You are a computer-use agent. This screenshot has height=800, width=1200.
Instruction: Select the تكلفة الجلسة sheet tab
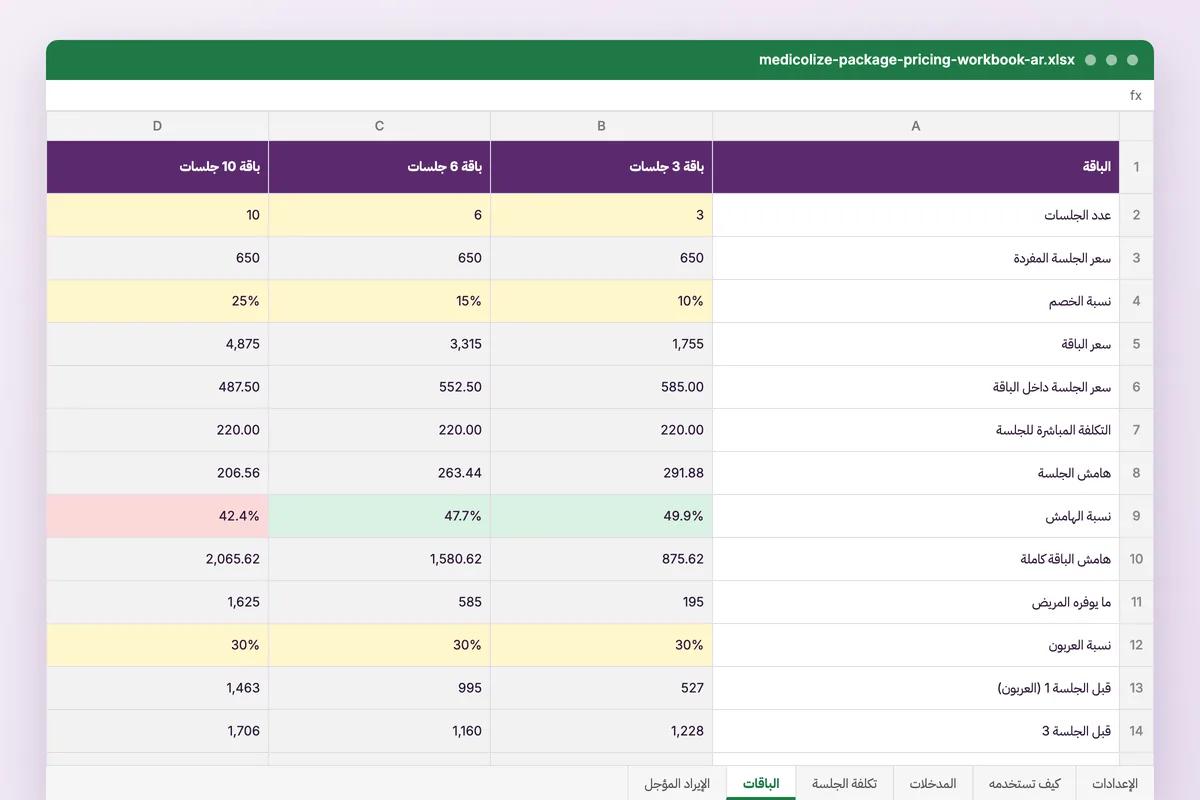845,783
